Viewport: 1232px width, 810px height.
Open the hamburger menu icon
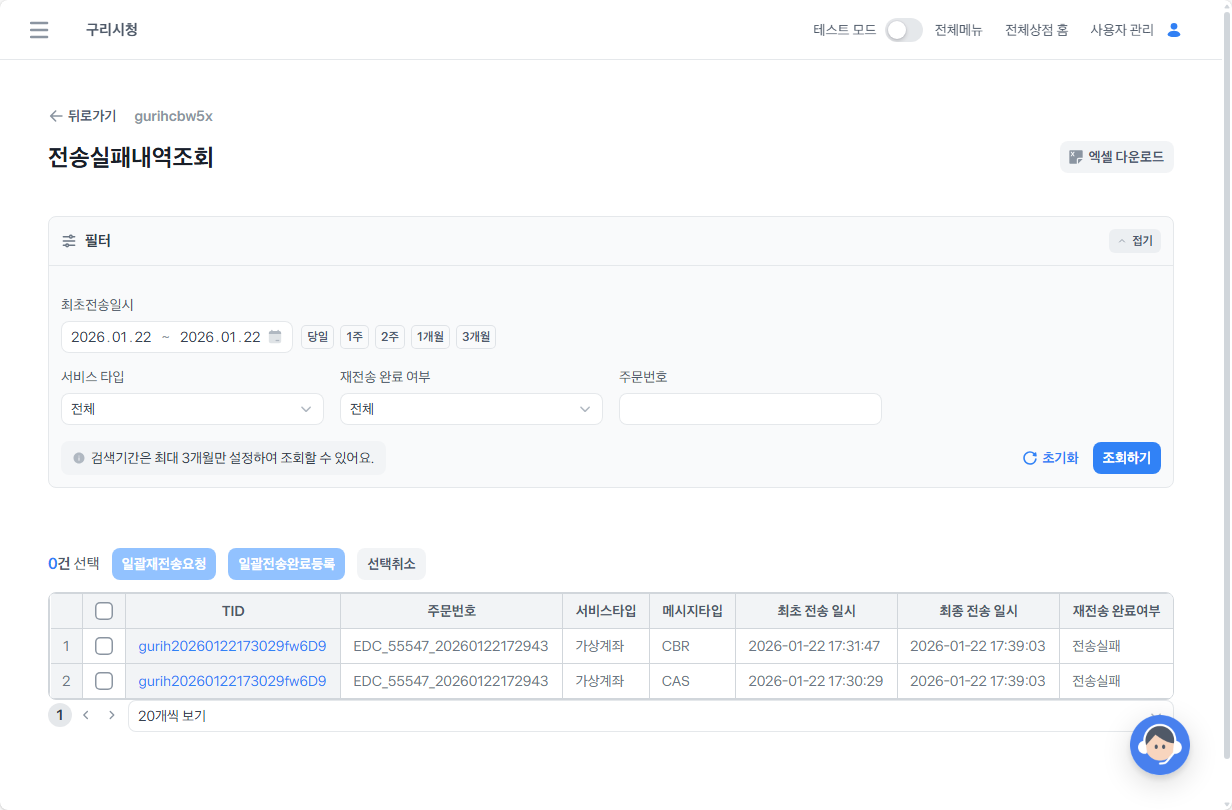point(39,30)
